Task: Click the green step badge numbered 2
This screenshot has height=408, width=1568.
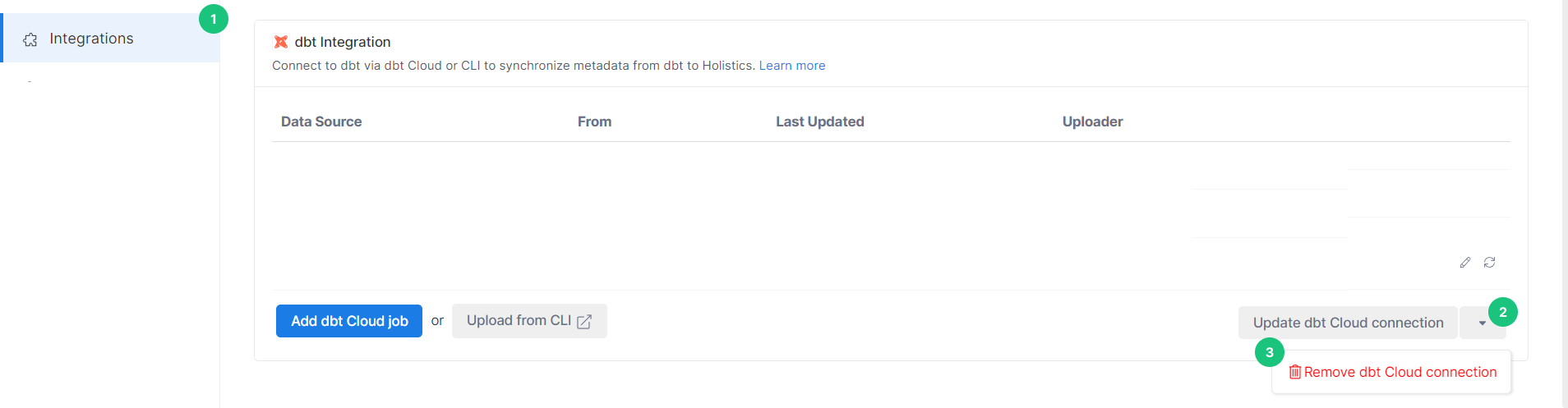Action: 1503,312
